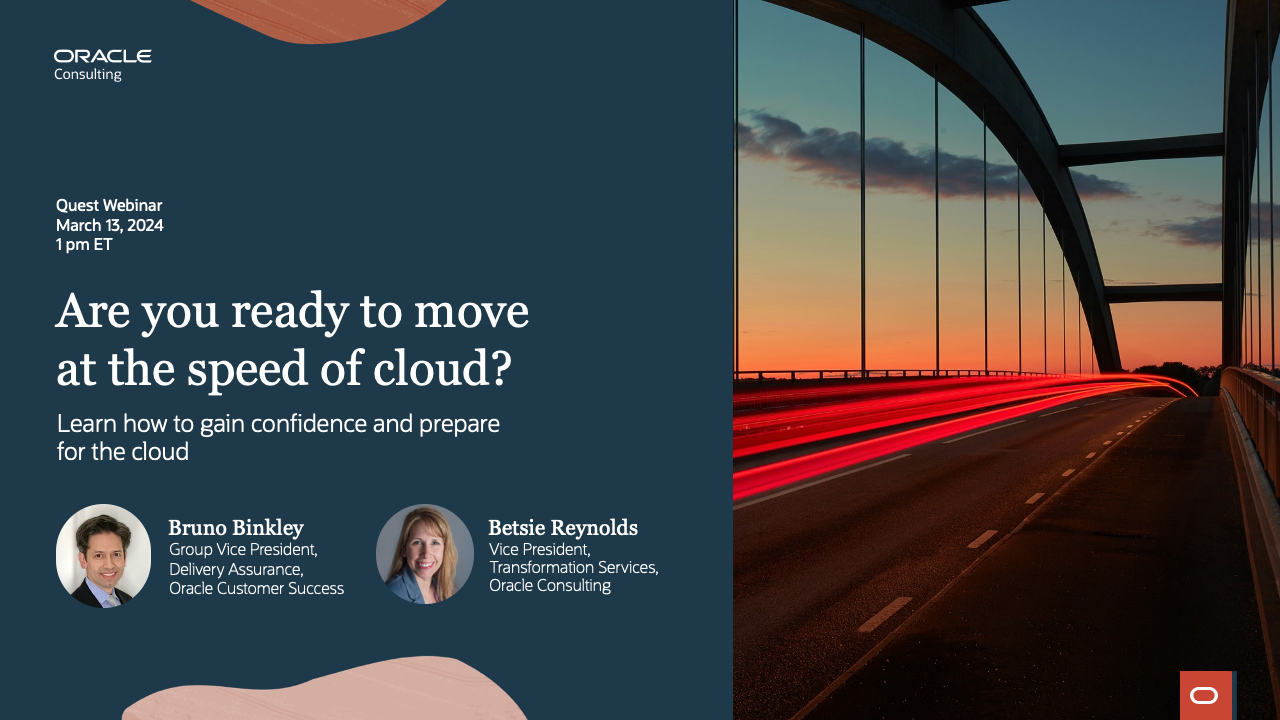Select the Quest Webinar label
The height and width of the screenshot is (720, 1280).
pyautogui.click(x=109, y=205)
